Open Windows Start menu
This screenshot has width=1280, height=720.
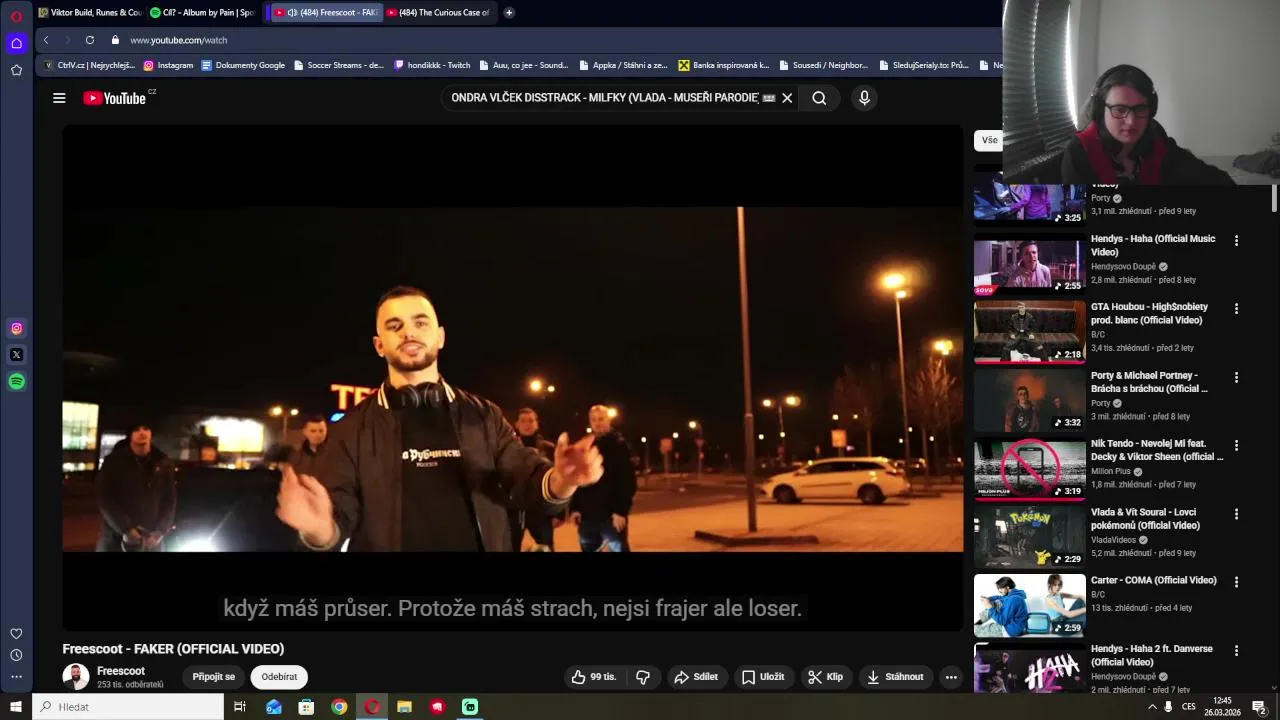coord(15,707)
